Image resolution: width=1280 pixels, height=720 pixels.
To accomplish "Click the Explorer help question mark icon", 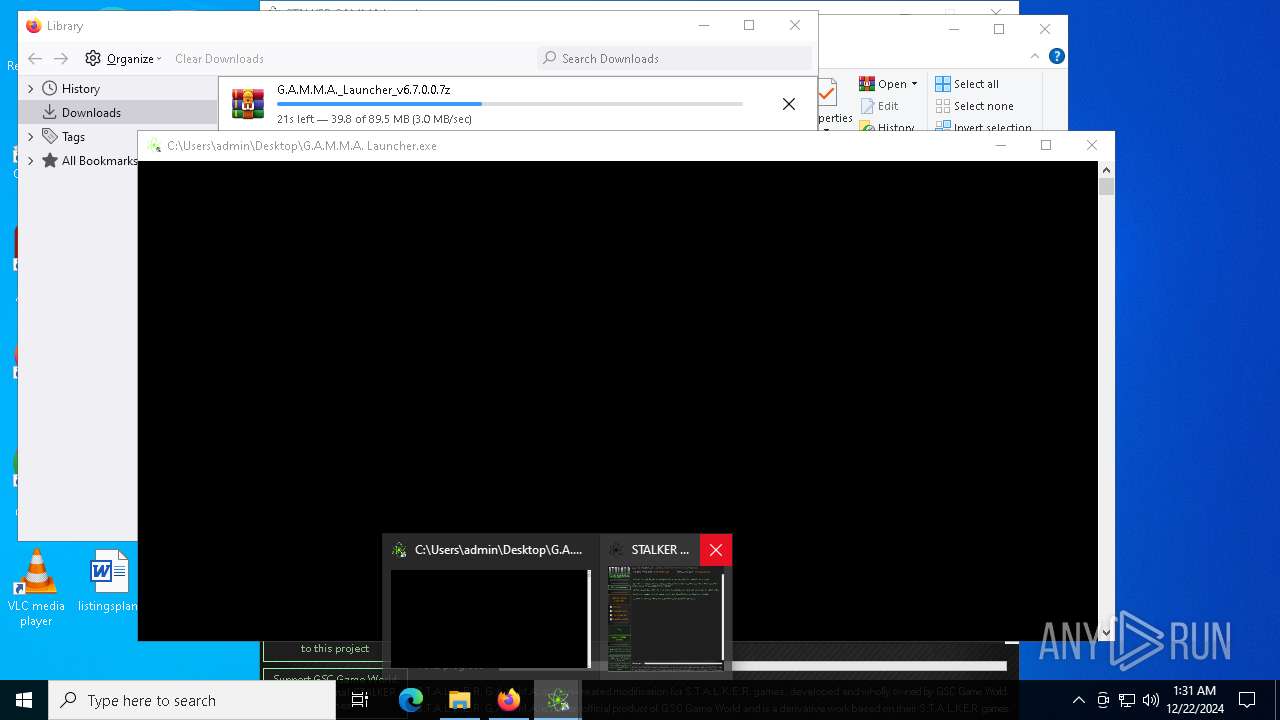I will (1056, 57).
